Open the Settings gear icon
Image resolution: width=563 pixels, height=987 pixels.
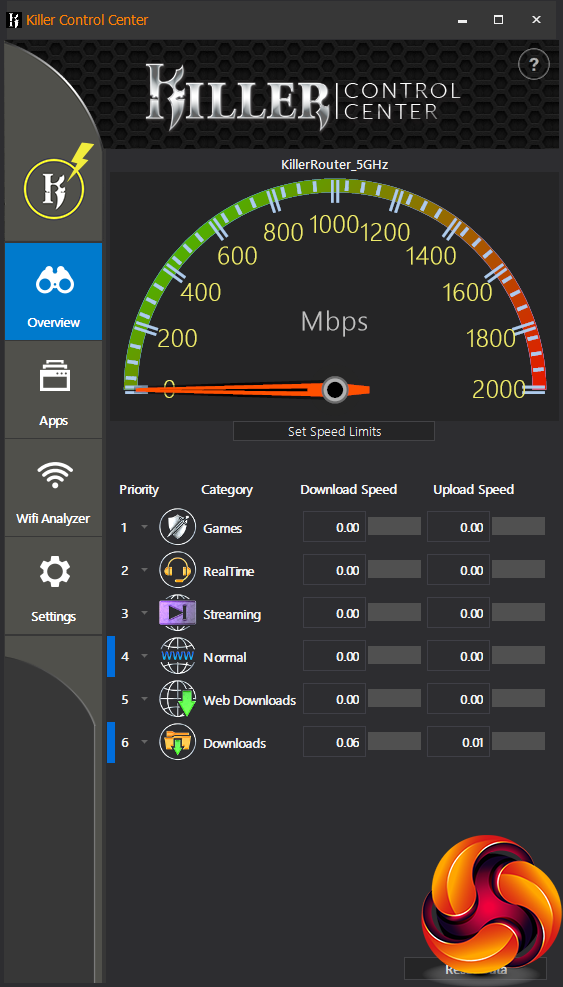click(55, 572)
